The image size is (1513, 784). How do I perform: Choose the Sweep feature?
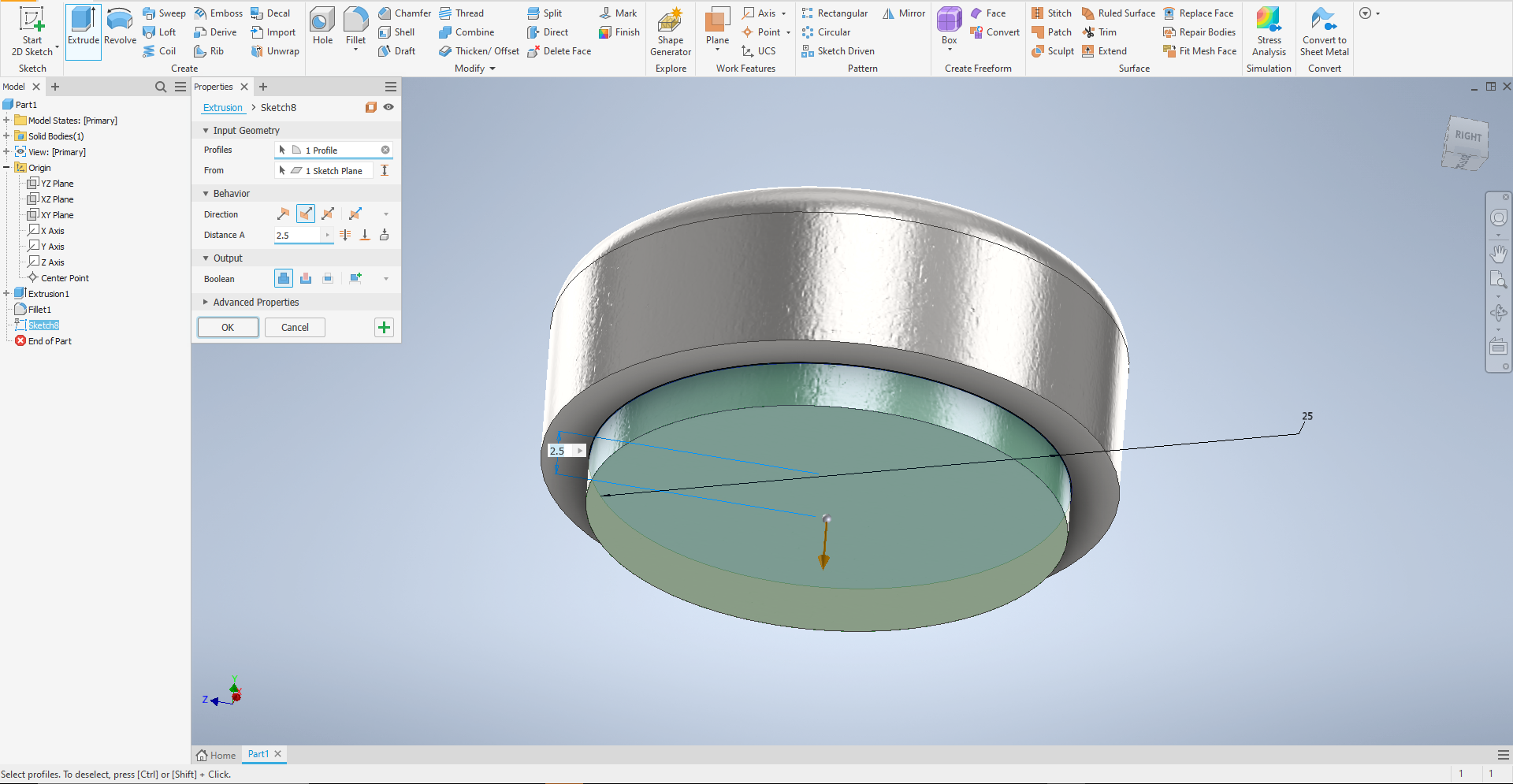coord(164,13)
